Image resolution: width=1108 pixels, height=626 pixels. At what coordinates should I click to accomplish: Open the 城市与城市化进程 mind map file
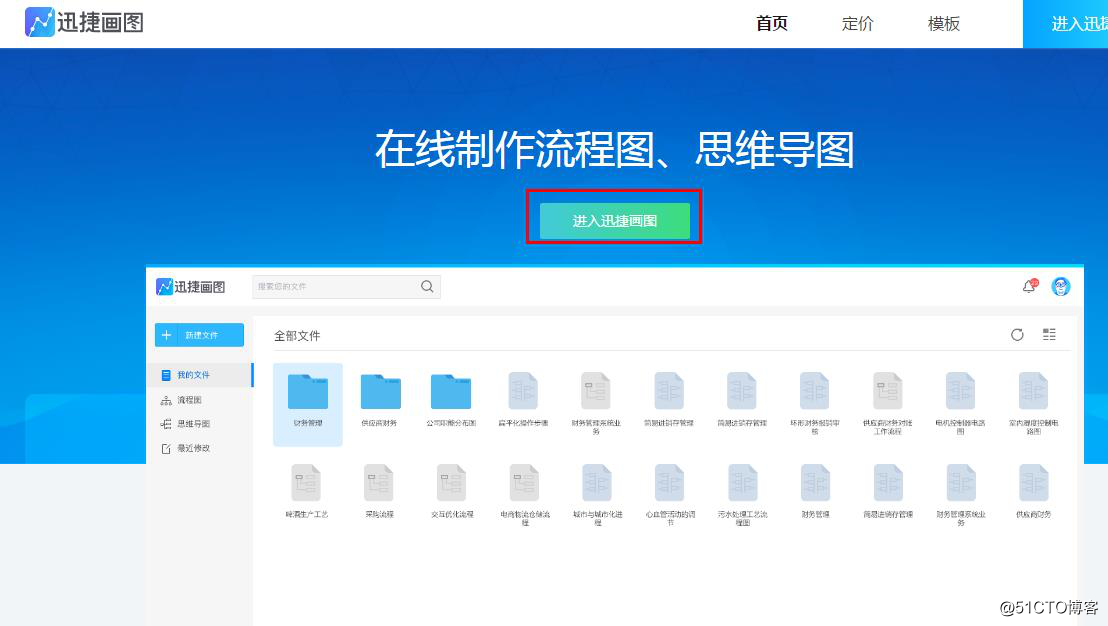click(x=597, y=495)
